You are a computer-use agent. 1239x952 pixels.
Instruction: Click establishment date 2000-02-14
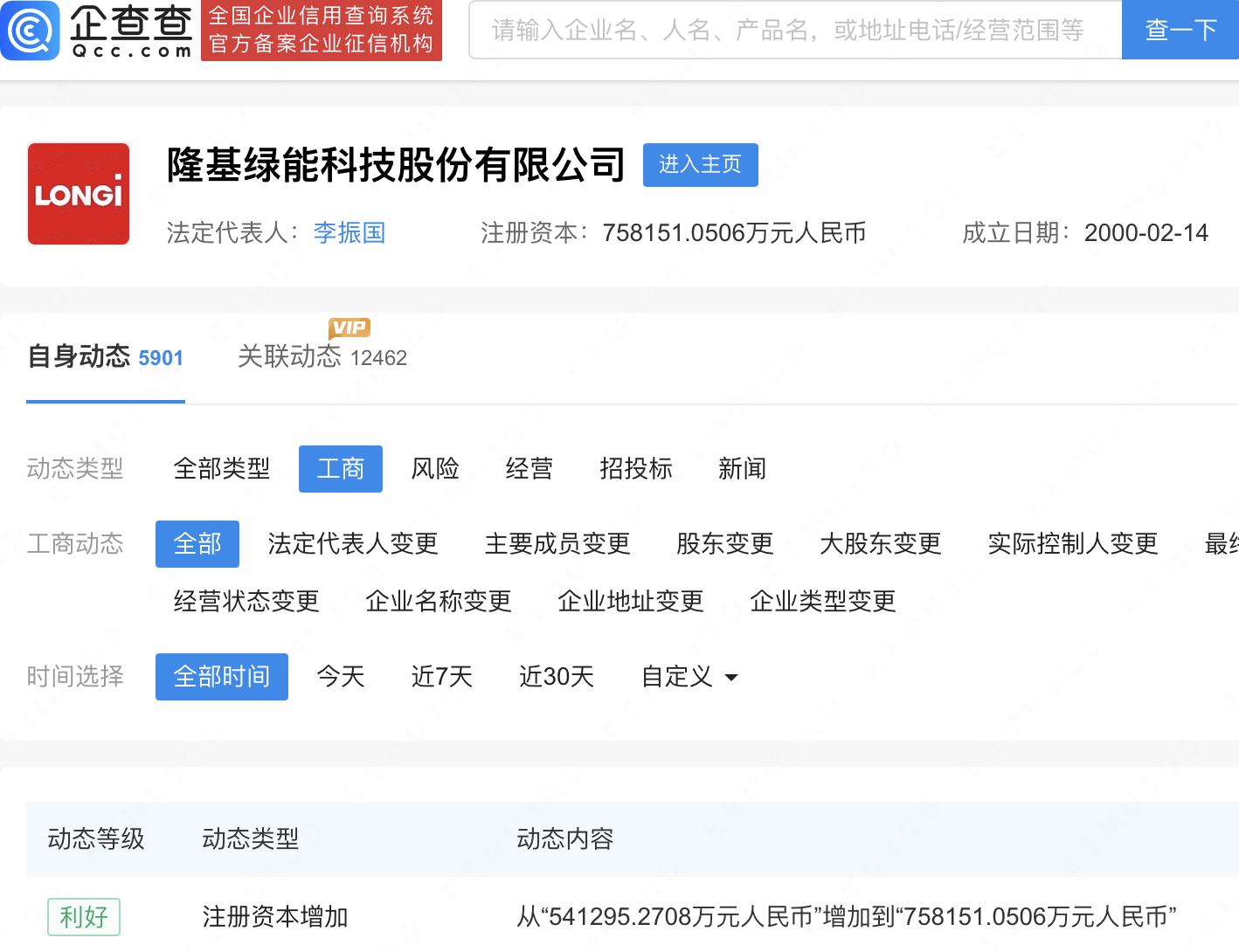click(x=1146, y=232)
